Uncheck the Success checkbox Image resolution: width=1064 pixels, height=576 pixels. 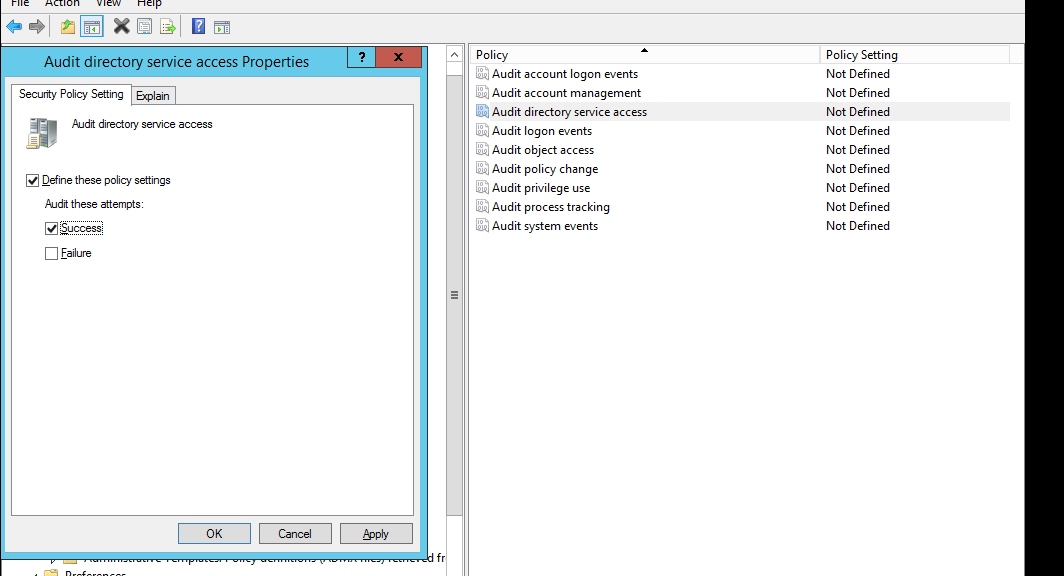pyautogui.click(x=52, y=229)
